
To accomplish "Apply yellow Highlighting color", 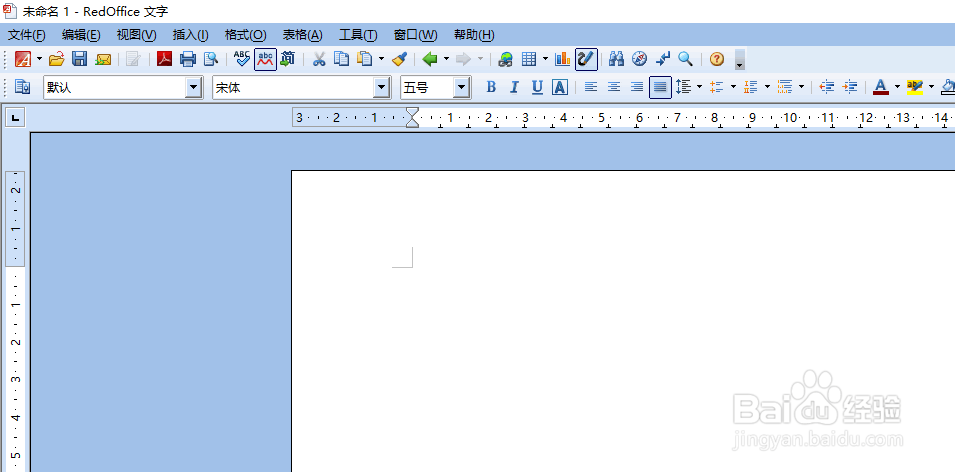I will click(915, 87).
